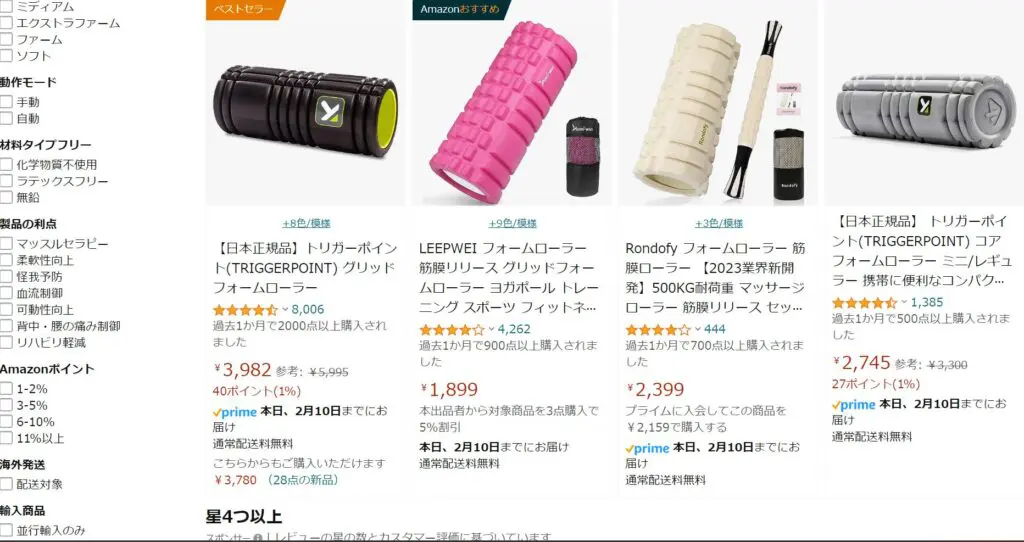Expand rating dropdown arrow next to 4,262 reviews
This screenshot has width=1024, height=542.
(491, 330)
